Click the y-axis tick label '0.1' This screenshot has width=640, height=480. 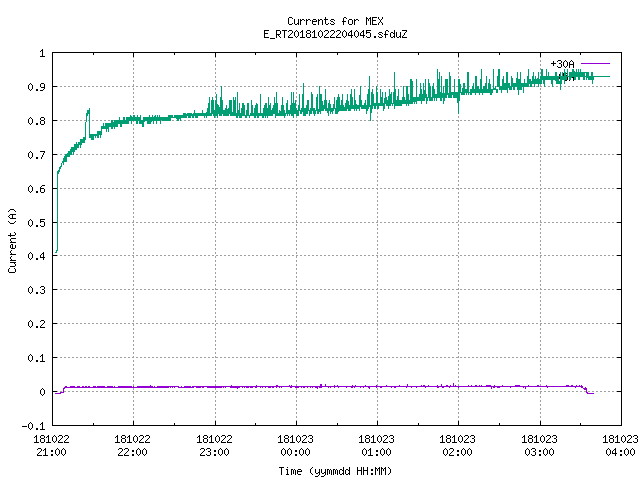[x=36, y=358]
